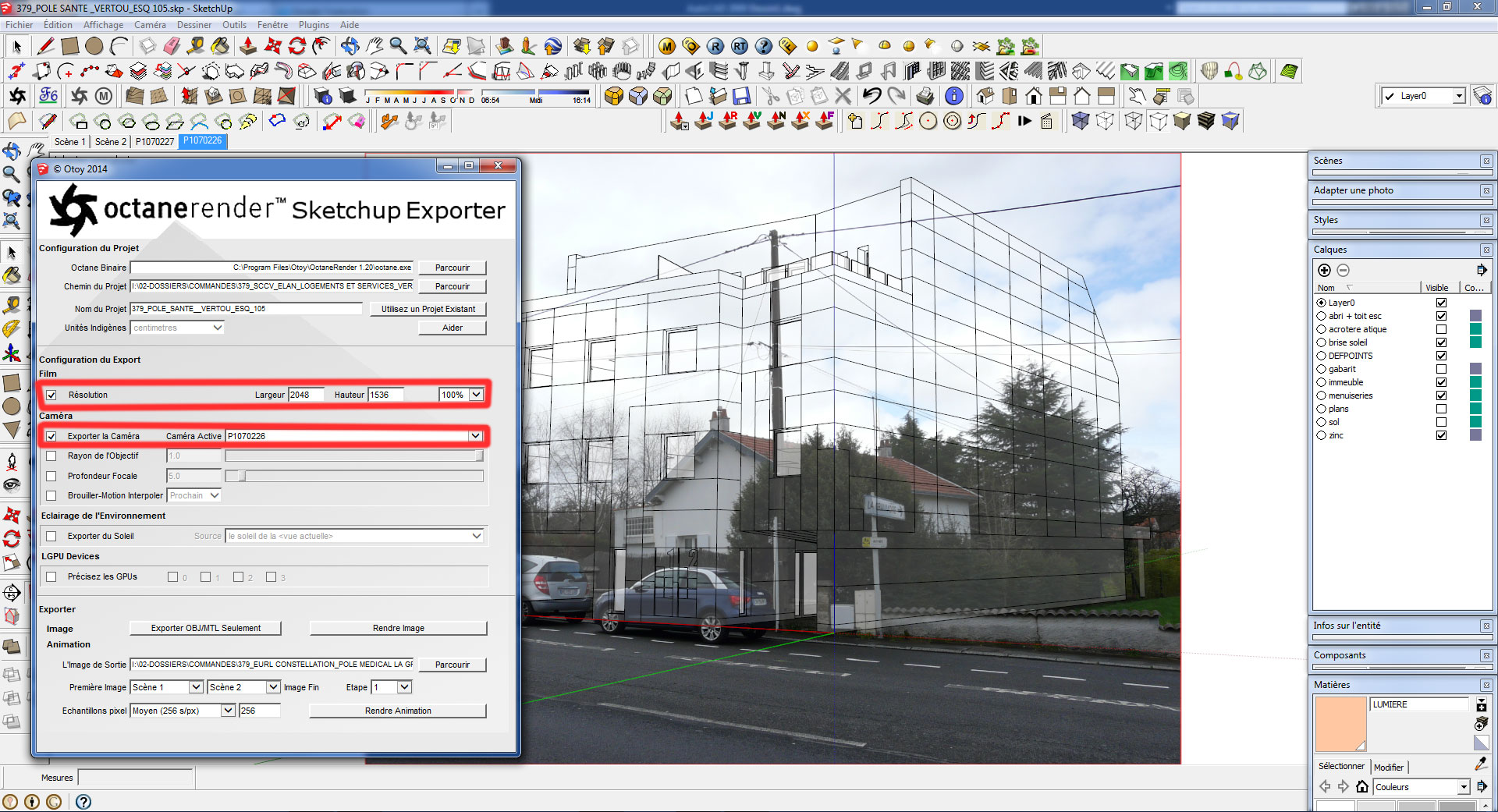Viewport: 1498px width, 812px height.
Task: Click the Redo arrow icon
Action: (x=897, y=96)
